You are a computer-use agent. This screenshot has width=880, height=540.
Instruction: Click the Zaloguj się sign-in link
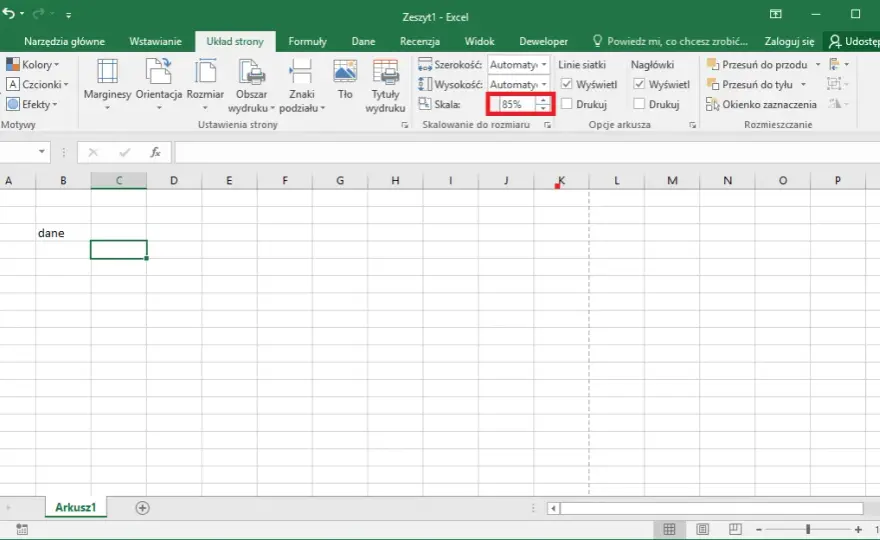pyautogui.click(x=789, y=42)
